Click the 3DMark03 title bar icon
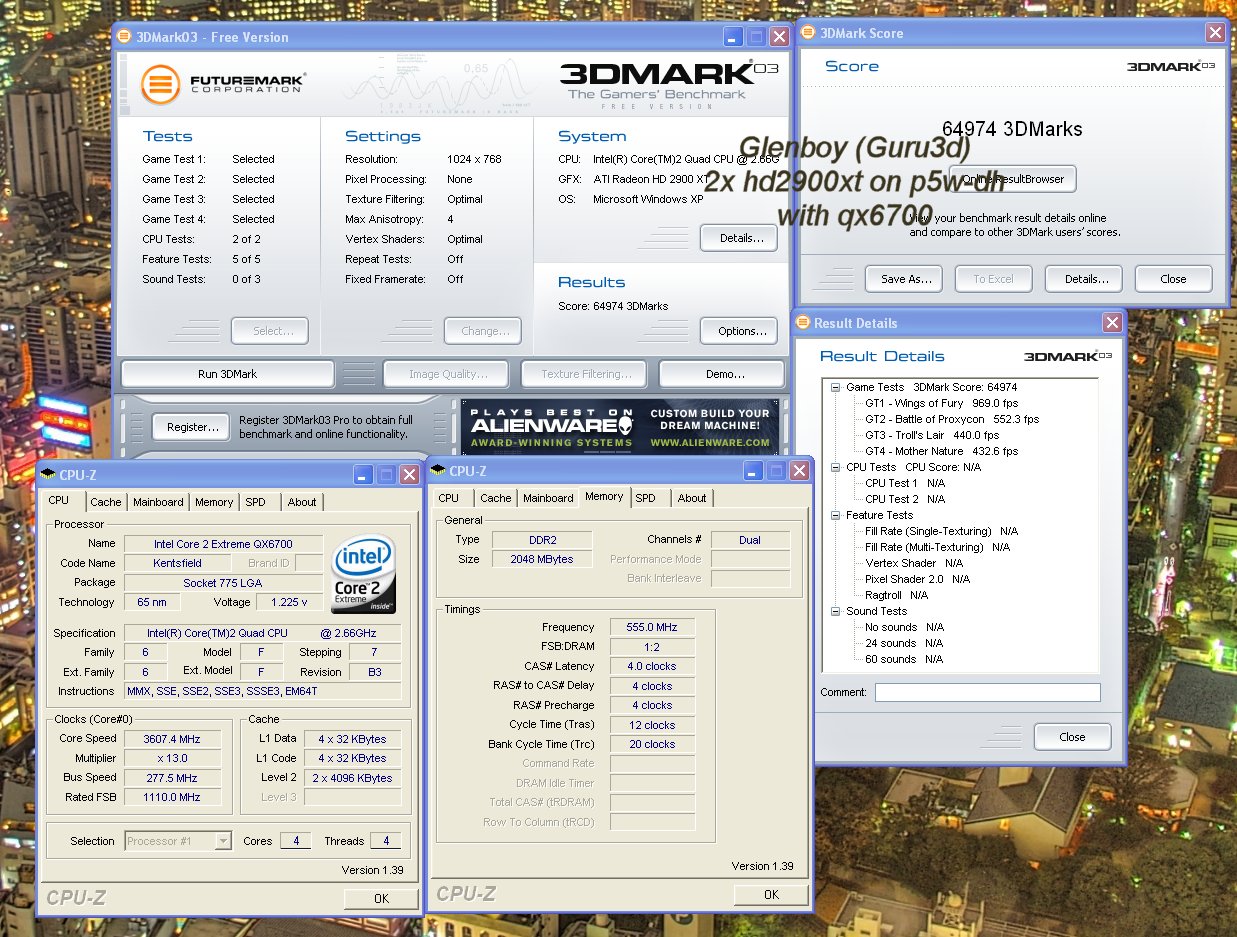Viewport: 1237px width, 937px height. point(124,37)
